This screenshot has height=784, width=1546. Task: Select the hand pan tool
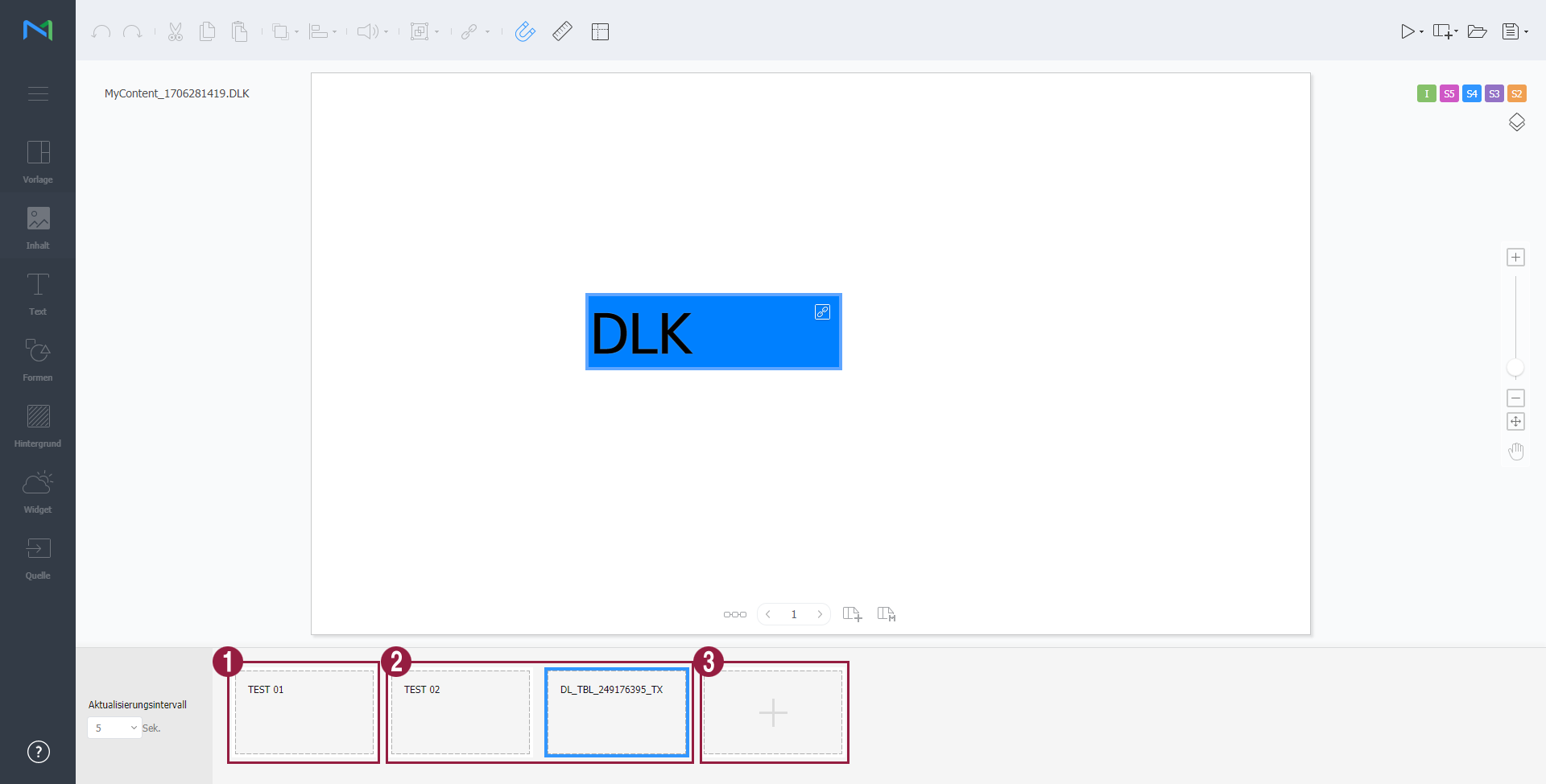point(1516,452)
